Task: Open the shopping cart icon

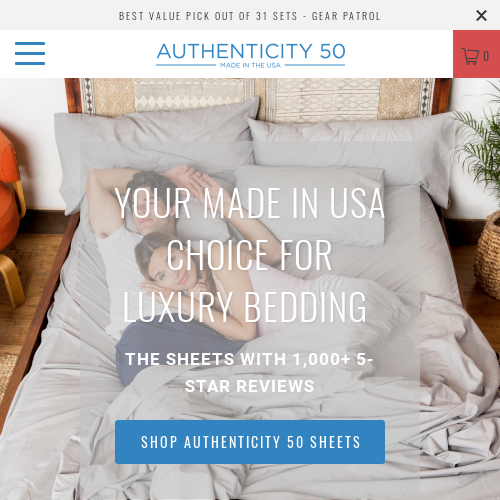Action: (x=470, y=56)
